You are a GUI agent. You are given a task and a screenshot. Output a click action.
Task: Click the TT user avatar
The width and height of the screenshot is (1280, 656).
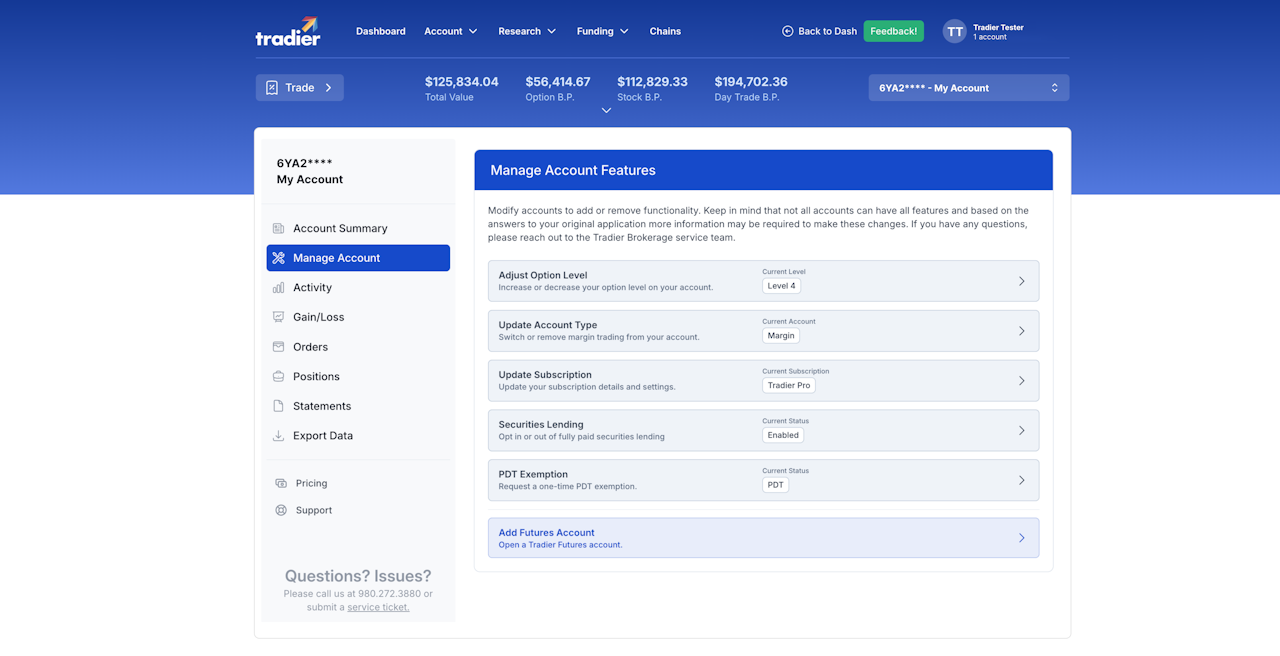955,31
